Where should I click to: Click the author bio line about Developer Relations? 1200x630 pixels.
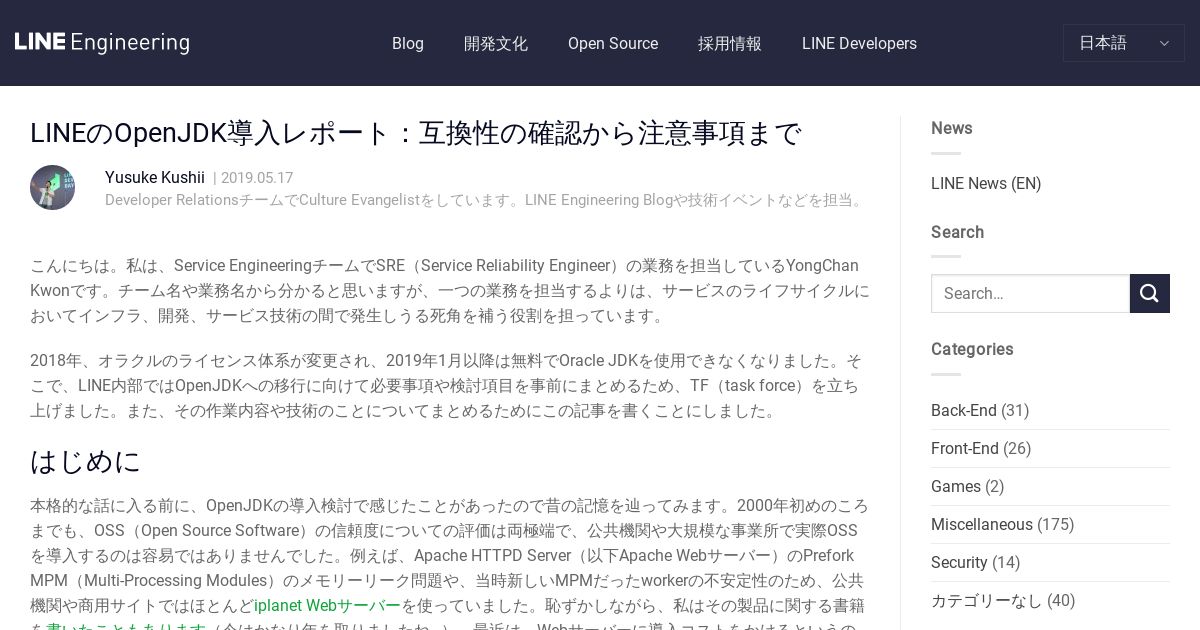[486, 200]
